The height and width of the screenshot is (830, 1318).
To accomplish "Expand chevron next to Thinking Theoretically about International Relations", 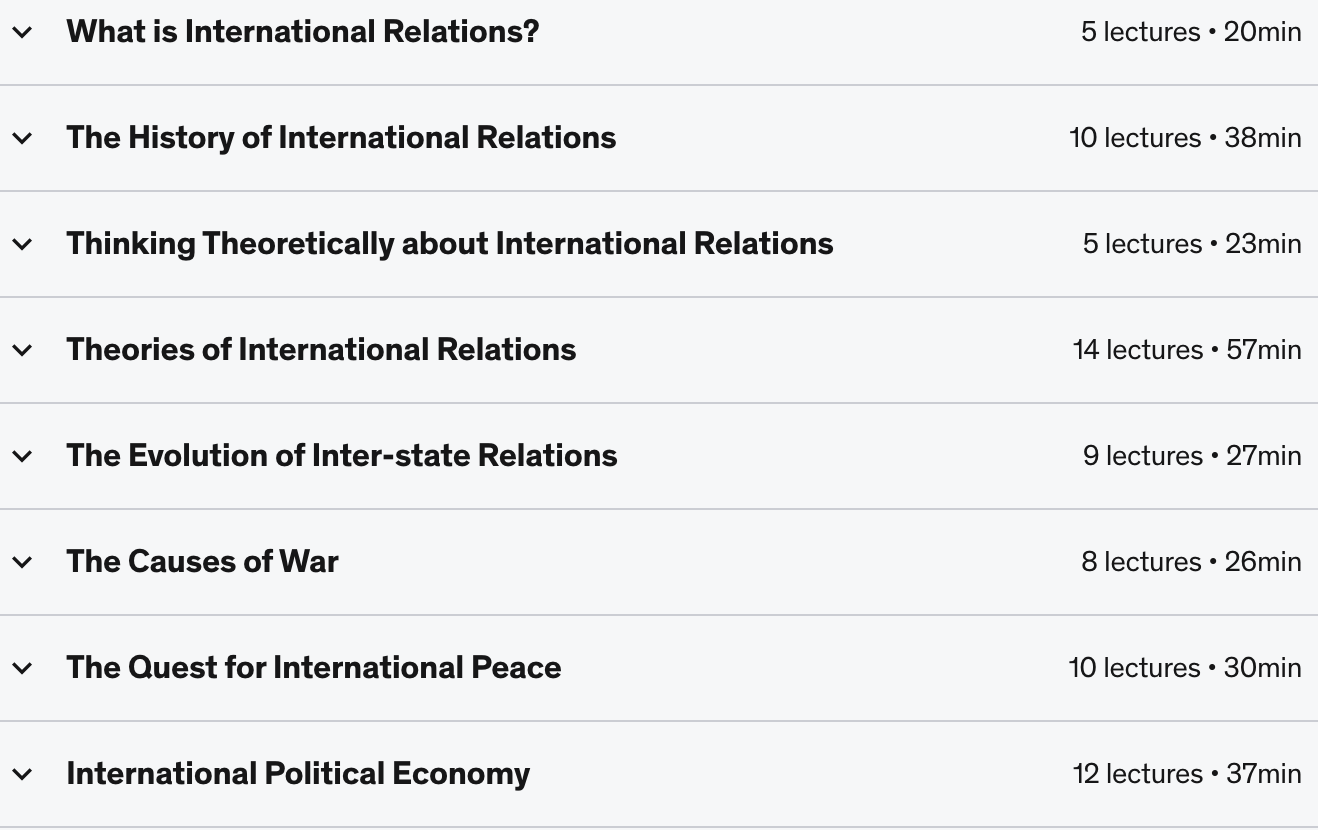I will pos(22,244).
